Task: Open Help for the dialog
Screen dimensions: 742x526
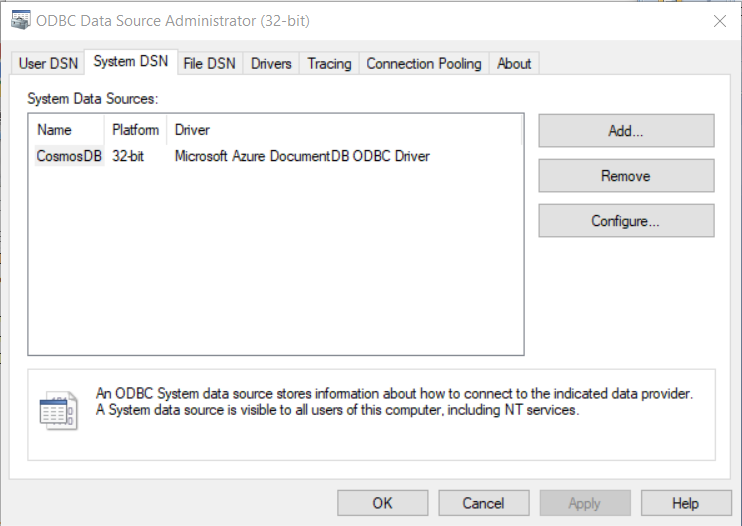Action: pos(685,503)
